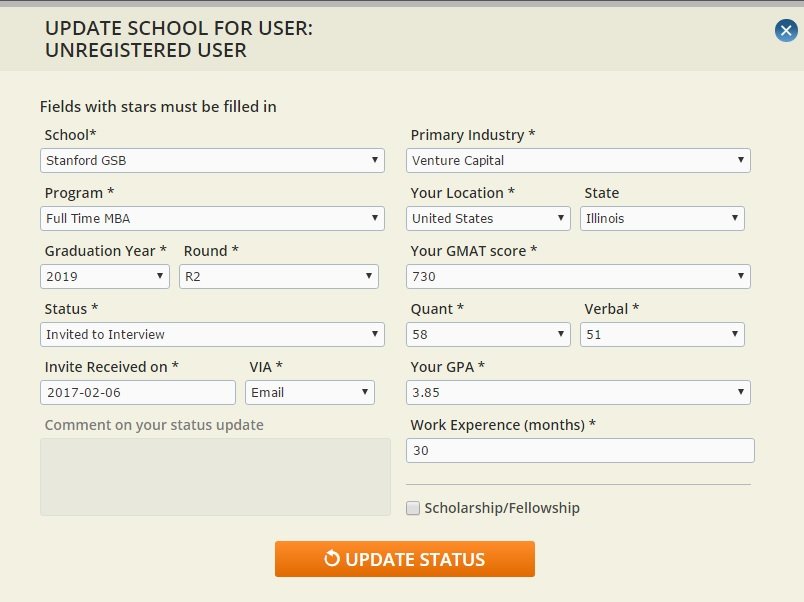The height and width of the screenshot is (602, 804).
Task: Click the refresh icon on Update Status
Action: pyautogui.click(x=332, y=559)
